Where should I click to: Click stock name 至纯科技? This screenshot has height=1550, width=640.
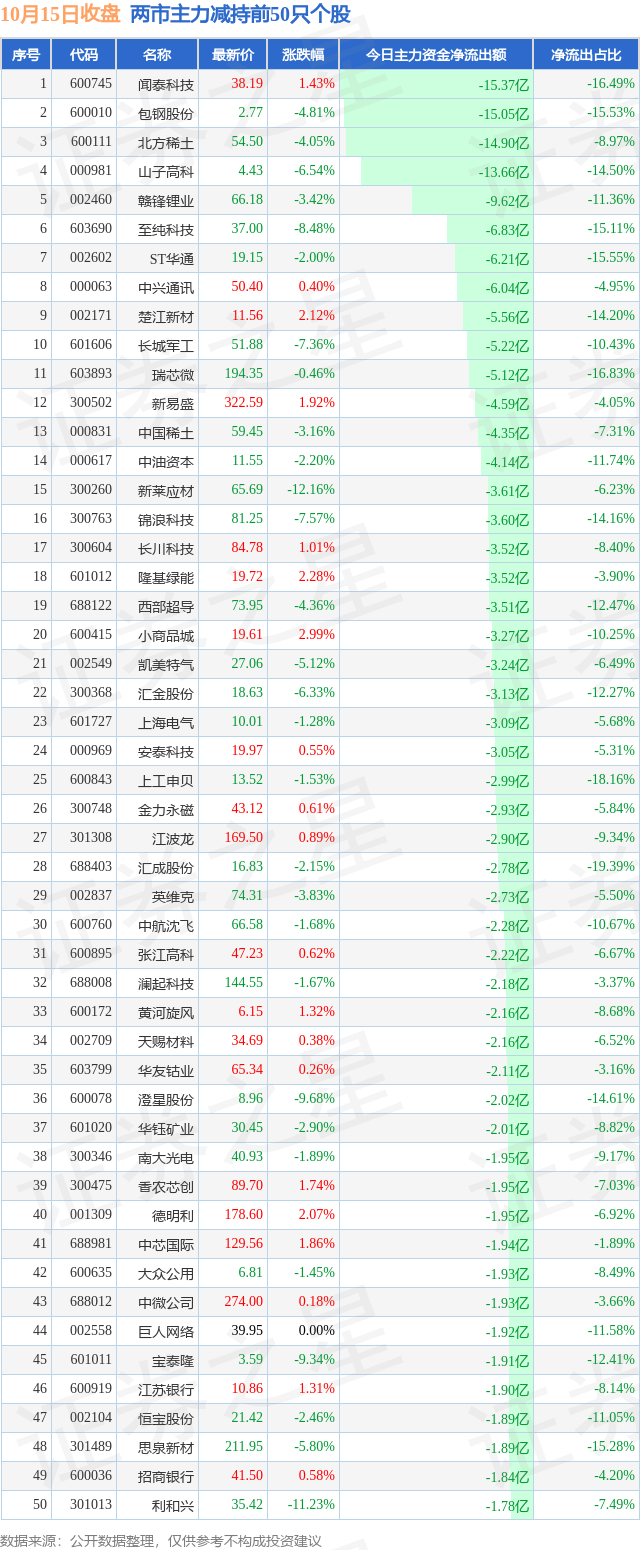tap(166, 229)
